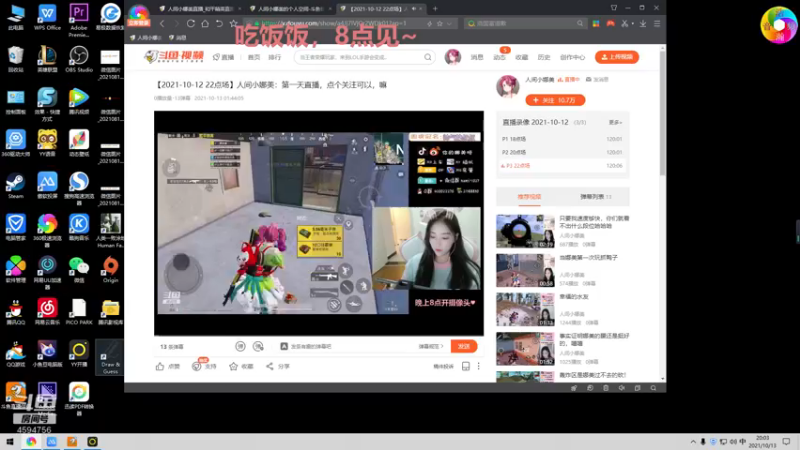Reload the page with the refresh icon
This screenshot has height=450, width=800.
click(191, 23)
